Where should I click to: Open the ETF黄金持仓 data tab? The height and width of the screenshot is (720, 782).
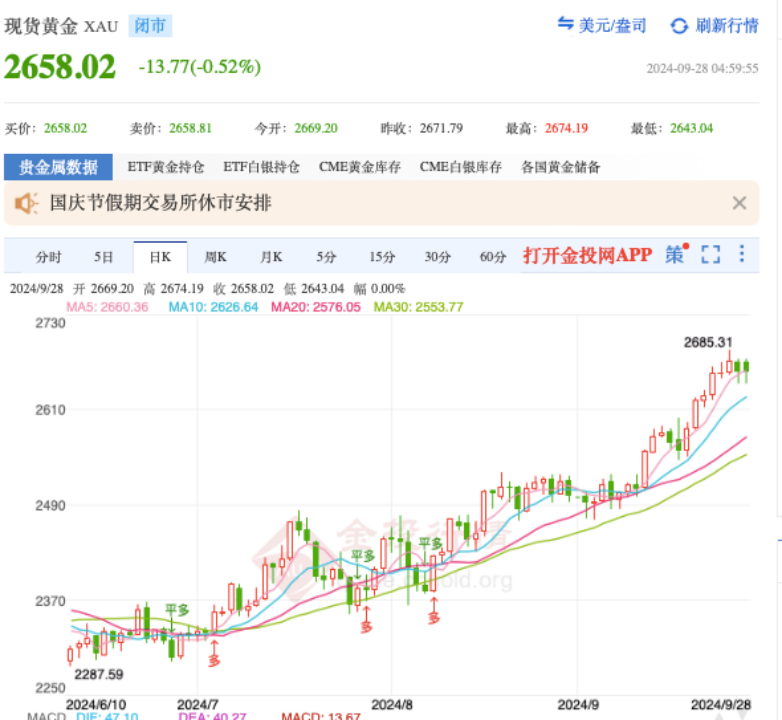pyautogui.click(x=165, y=167)
